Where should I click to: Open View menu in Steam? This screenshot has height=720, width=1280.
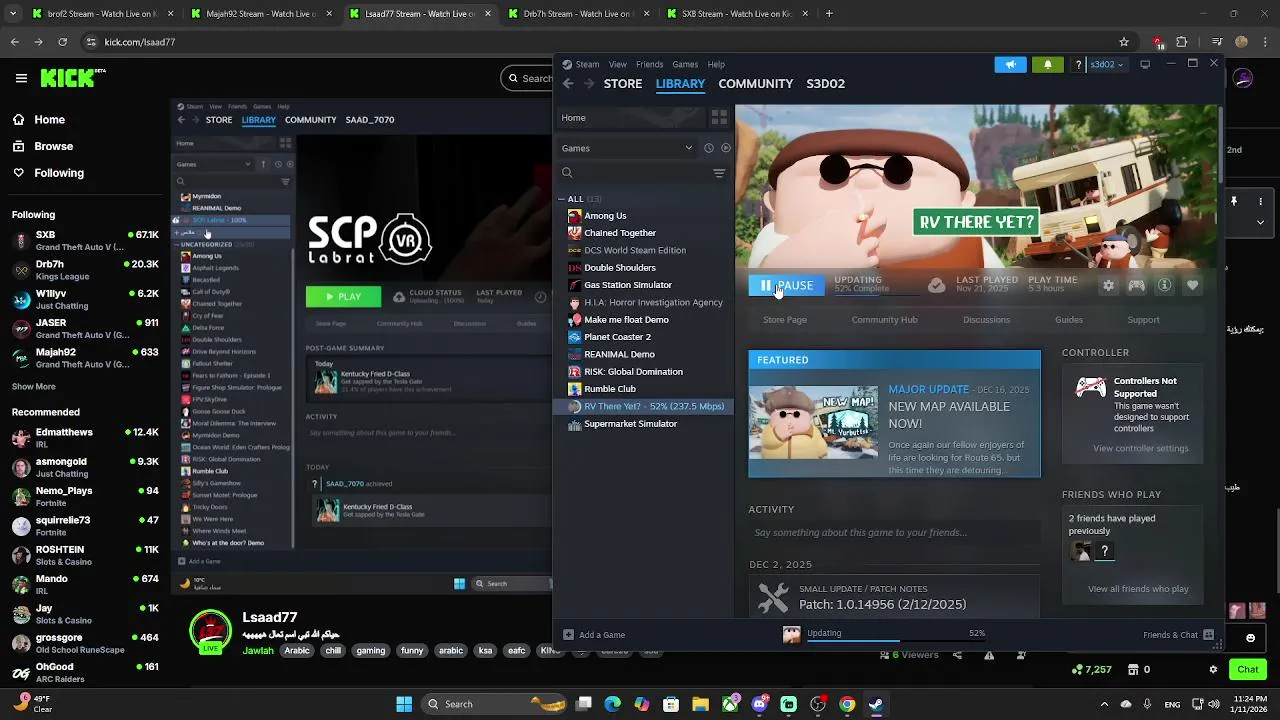(618, 64)
